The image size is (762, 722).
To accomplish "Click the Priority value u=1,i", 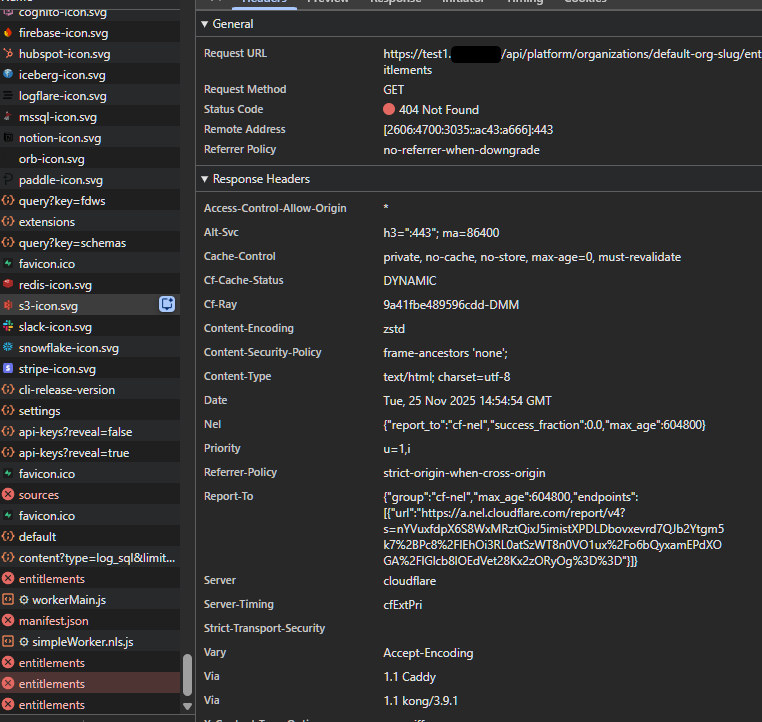I will pyautogui.click(x=397, y=449).
